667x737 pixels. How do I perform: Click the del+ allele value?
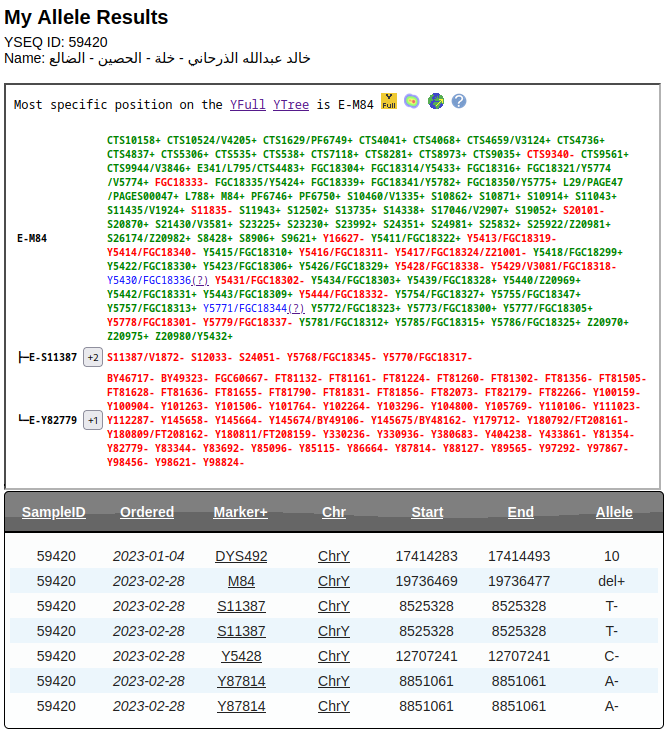coord(612,581)
